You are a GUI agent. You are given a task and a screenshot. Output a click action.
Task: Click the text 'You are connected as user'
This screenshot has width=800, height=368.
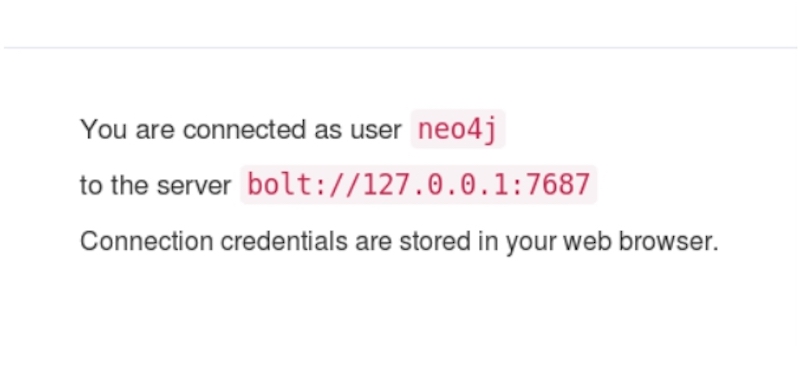[241, 129]
